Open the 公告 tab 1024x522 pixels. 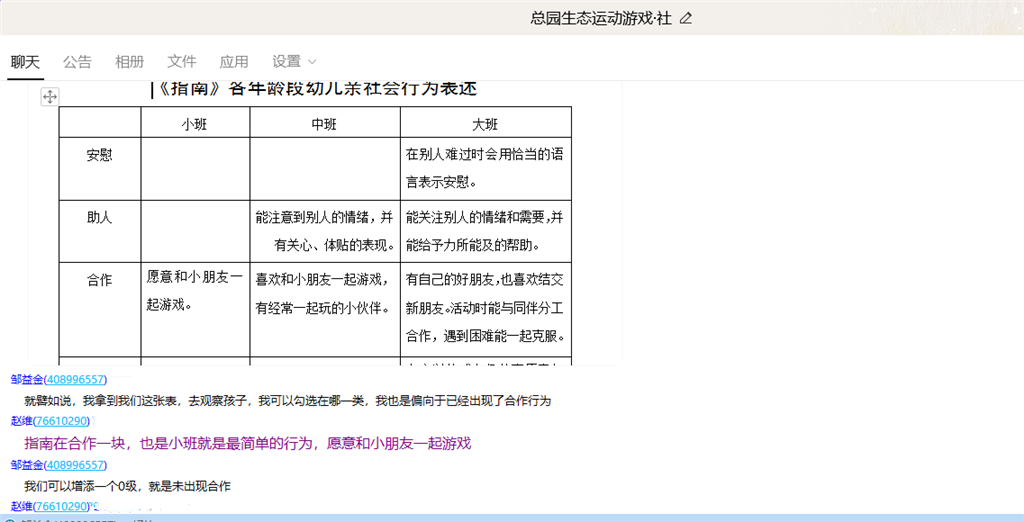(x=77, y=62)
